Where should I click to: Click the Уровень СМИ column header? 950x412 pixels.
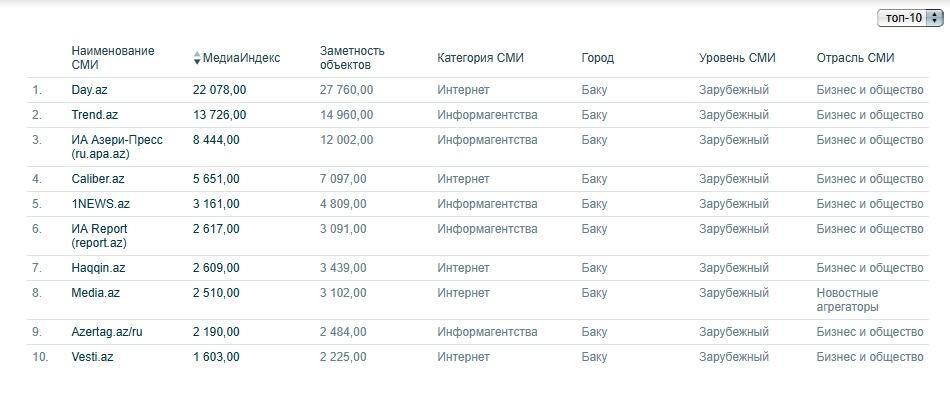737,58
